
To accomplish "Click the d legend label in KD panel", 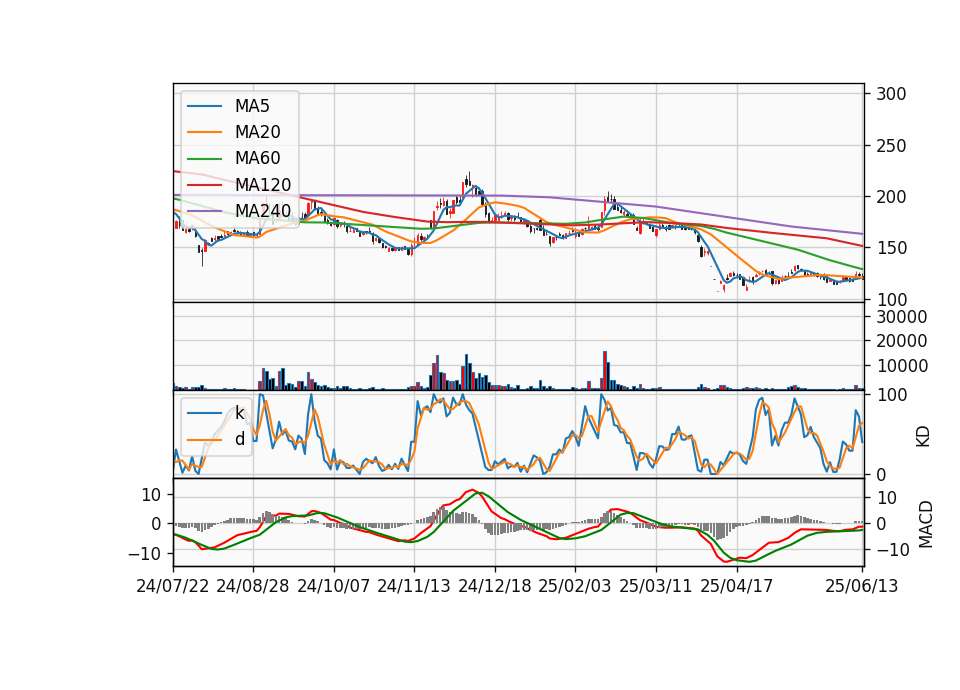I will click(x=239, y=439).
